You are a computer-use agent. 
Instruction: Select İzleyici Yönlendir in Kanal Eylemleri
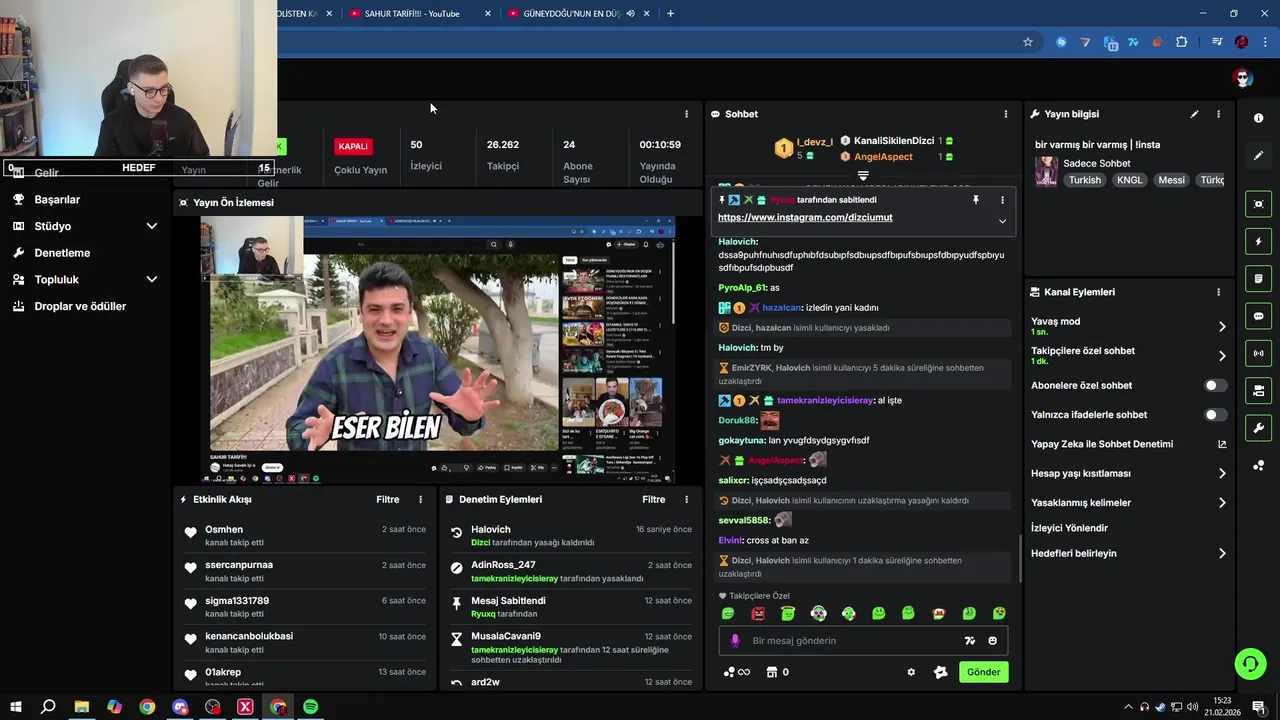1069,528
